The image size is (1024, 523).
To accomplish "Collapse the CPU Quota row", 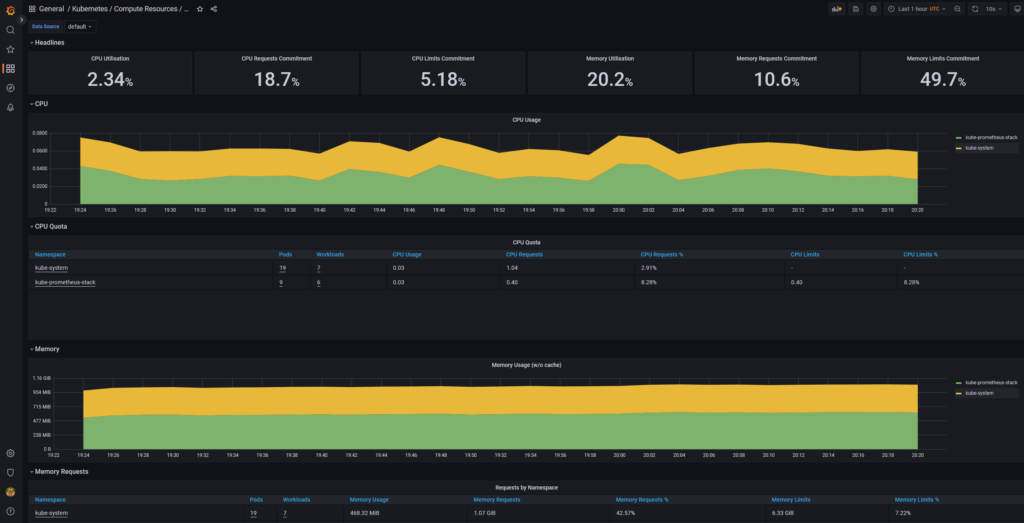I will (x=48, y=227).
